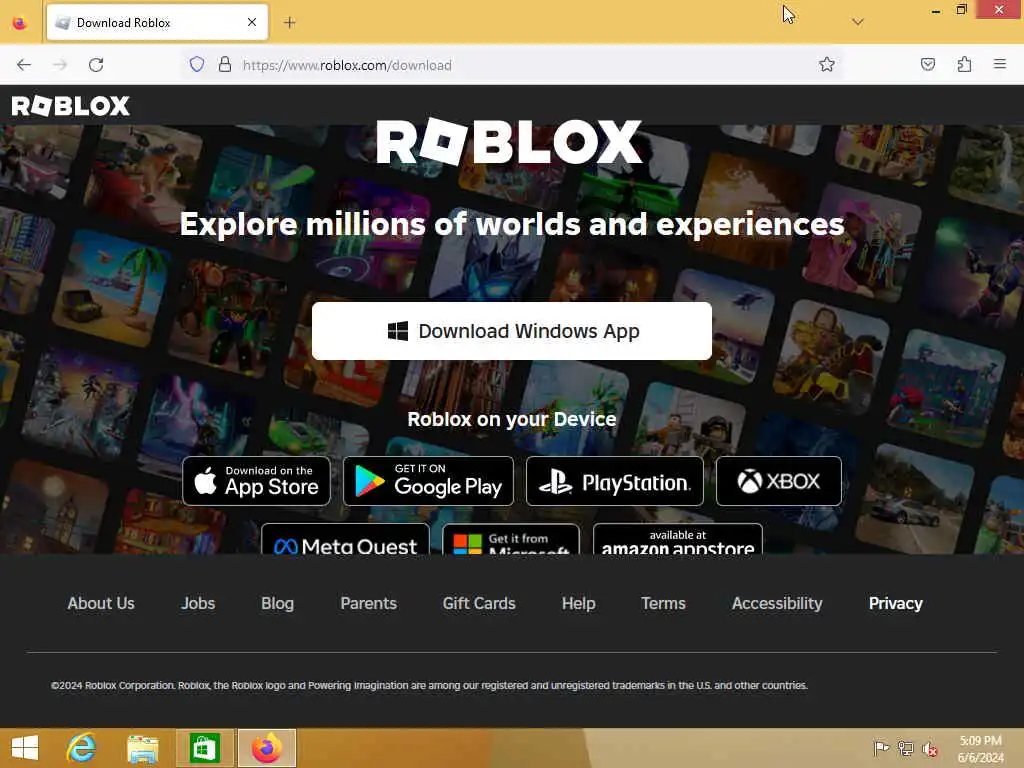Open the taskbar clock showing 5:09 PM
This screenshot has height=768, width=1024.
tap(980, 749)
